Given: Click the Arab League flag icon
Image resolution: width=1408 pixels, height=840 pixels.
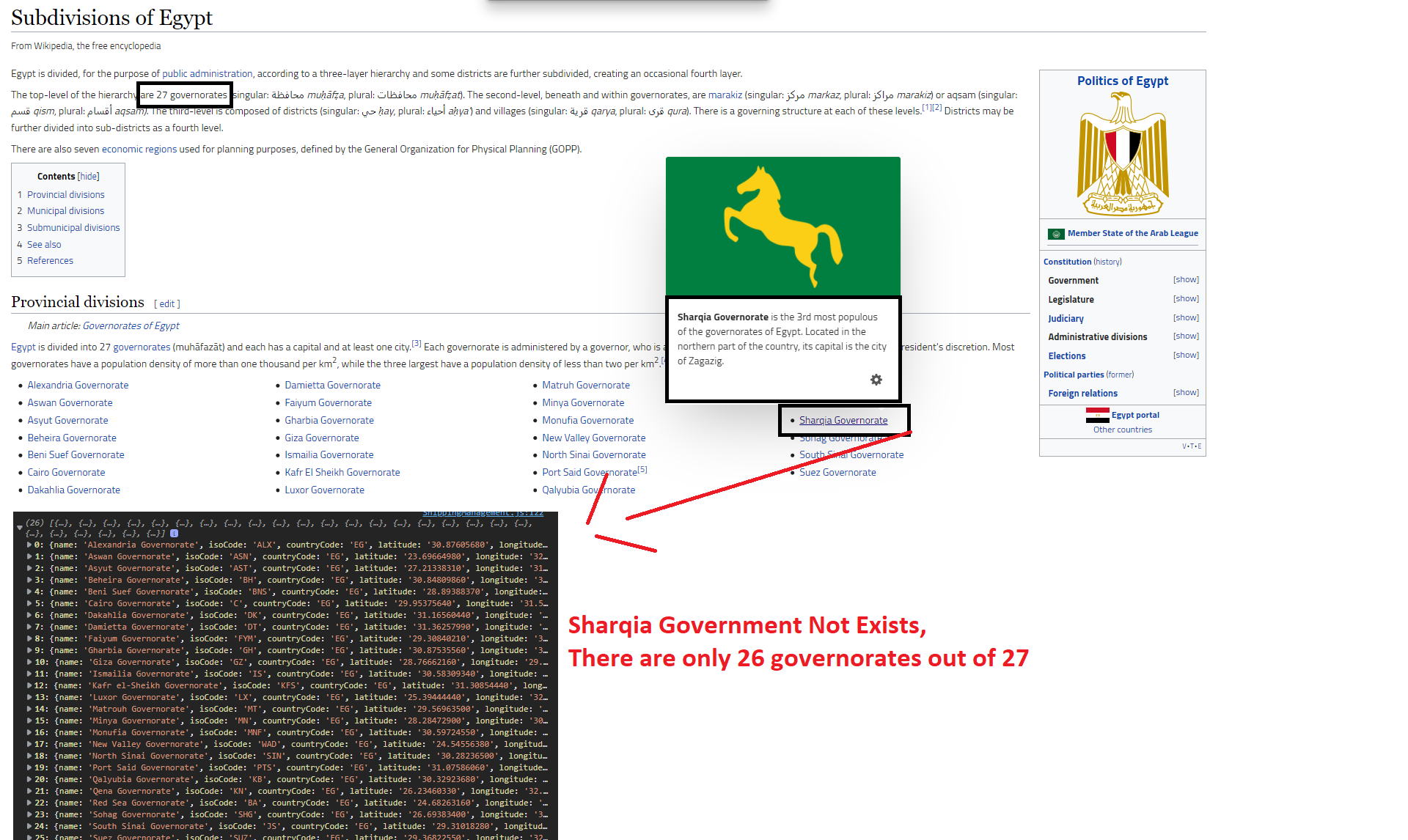Looking at the screenshot, I should (x=1056, y=234).
